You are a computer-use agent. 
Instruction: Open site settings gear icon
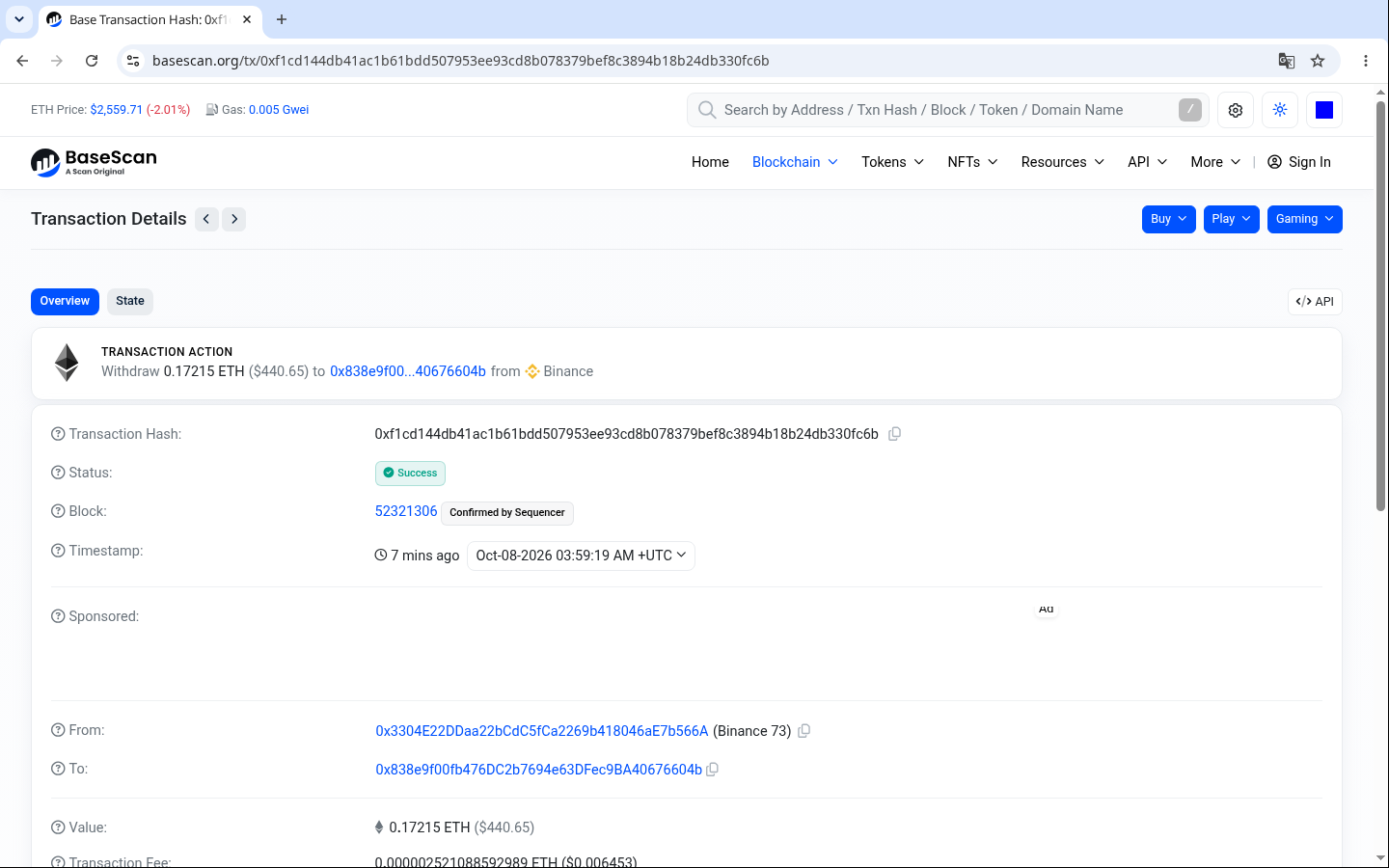[x=1236, y=110]
